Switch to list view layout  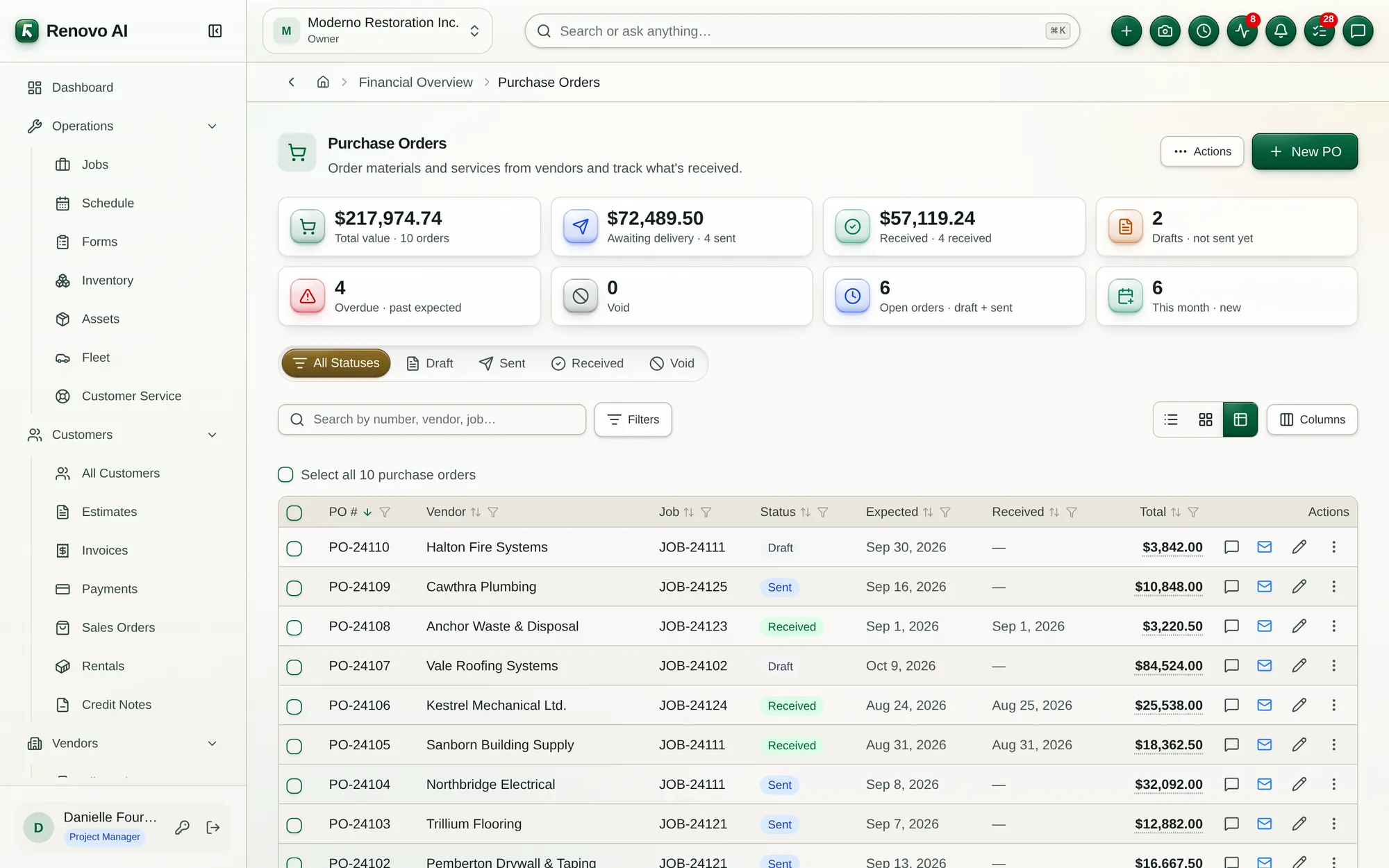pyautogui.click(x=1171, y=419)
